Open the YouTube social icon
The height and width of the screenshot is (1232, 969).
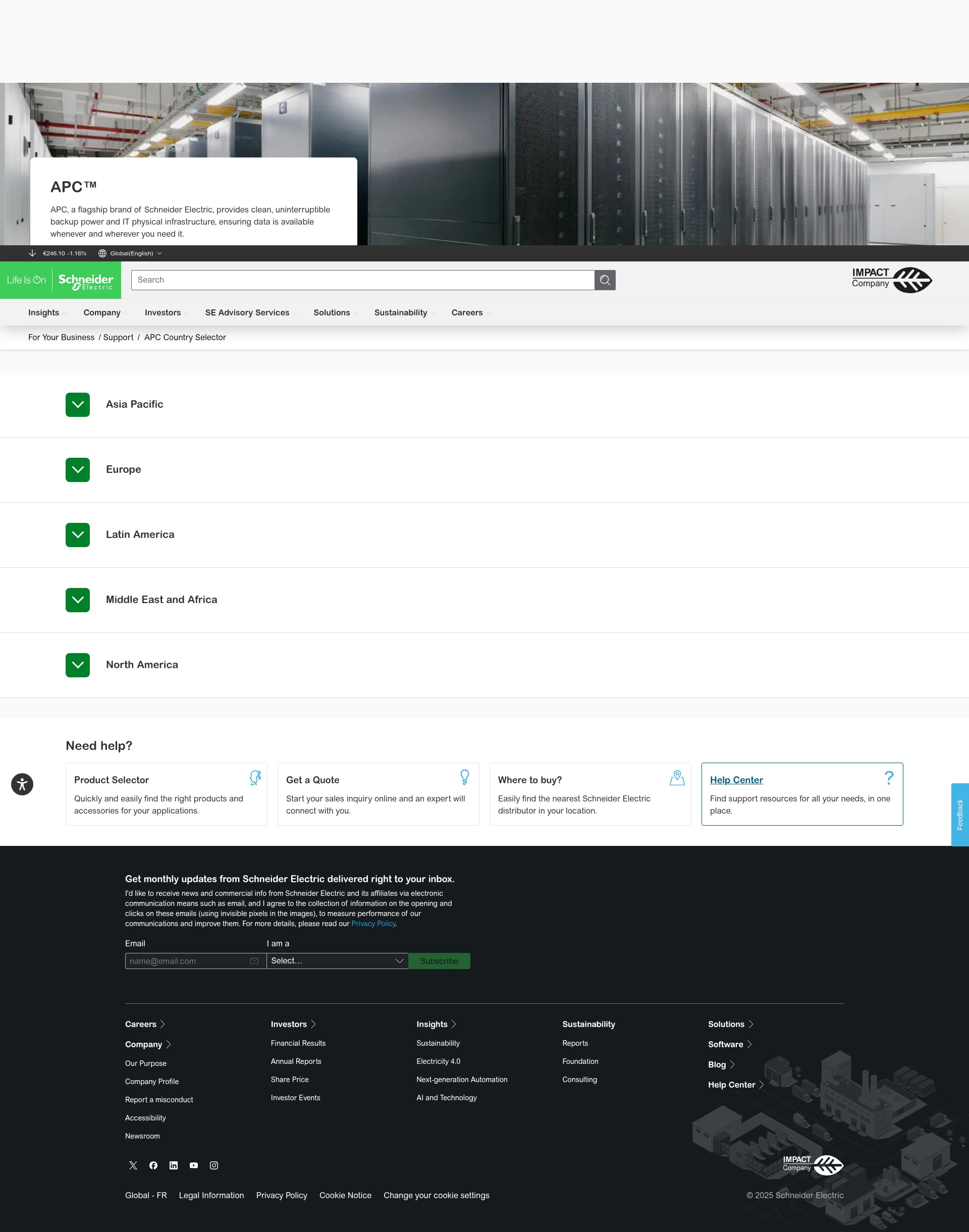[x=193, y=1165]
